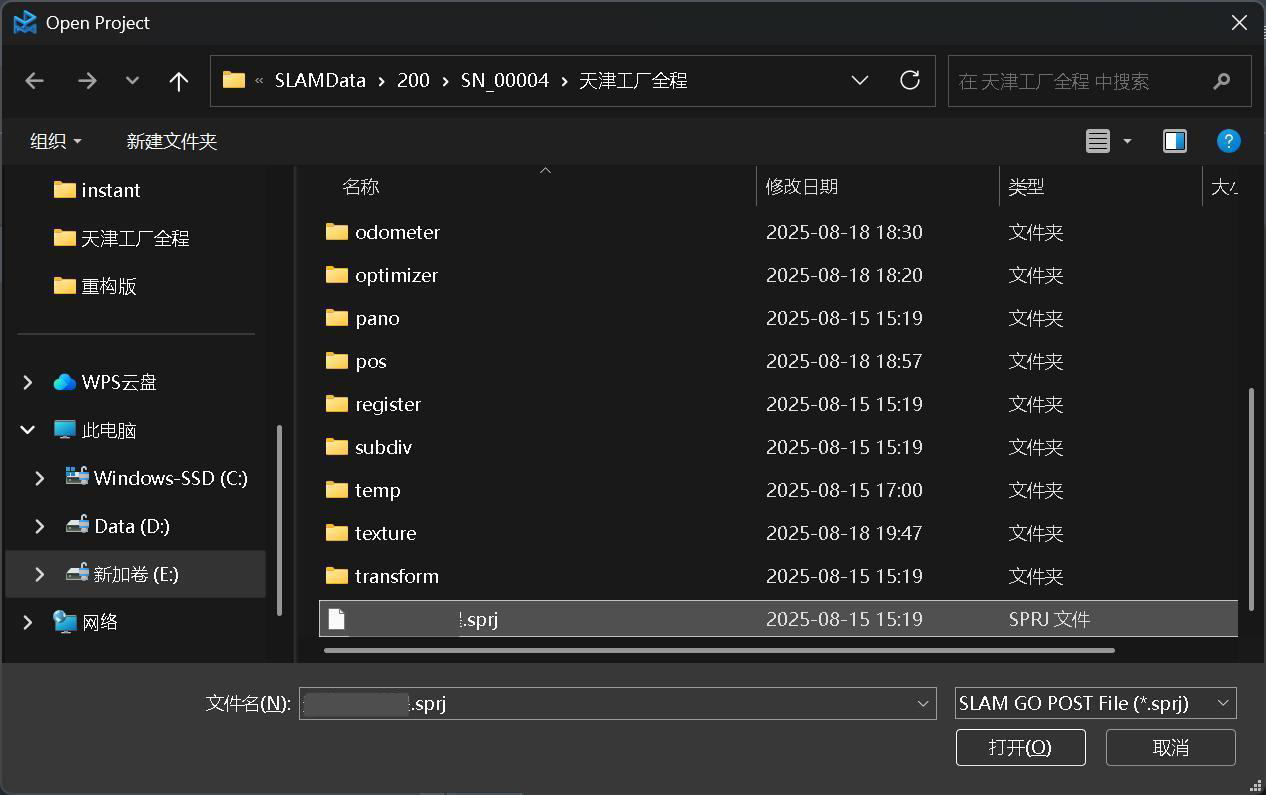Select Data (D:) drive in sidebar

(x=117, y=526)
